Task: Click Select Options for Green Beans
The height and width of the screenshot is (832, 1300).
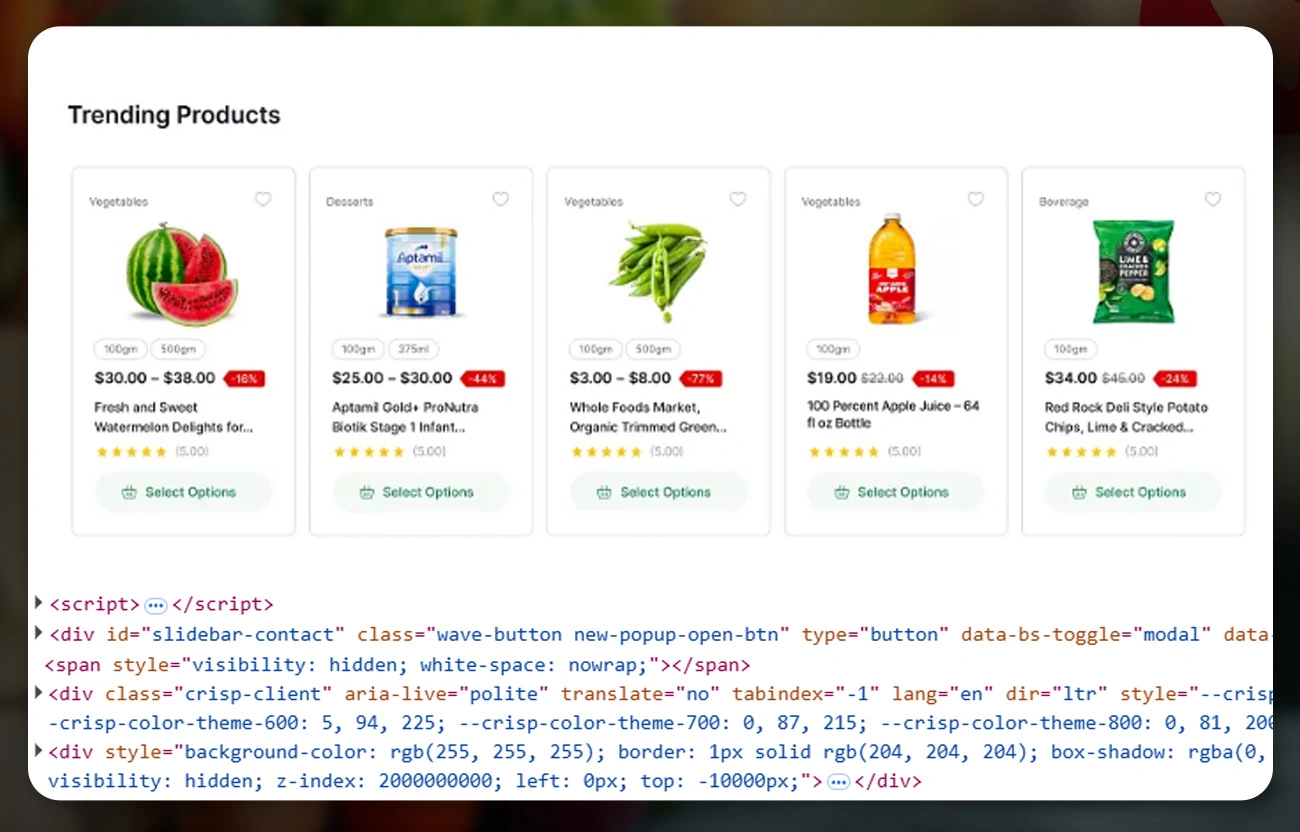Action: click(x=659, y=492)
